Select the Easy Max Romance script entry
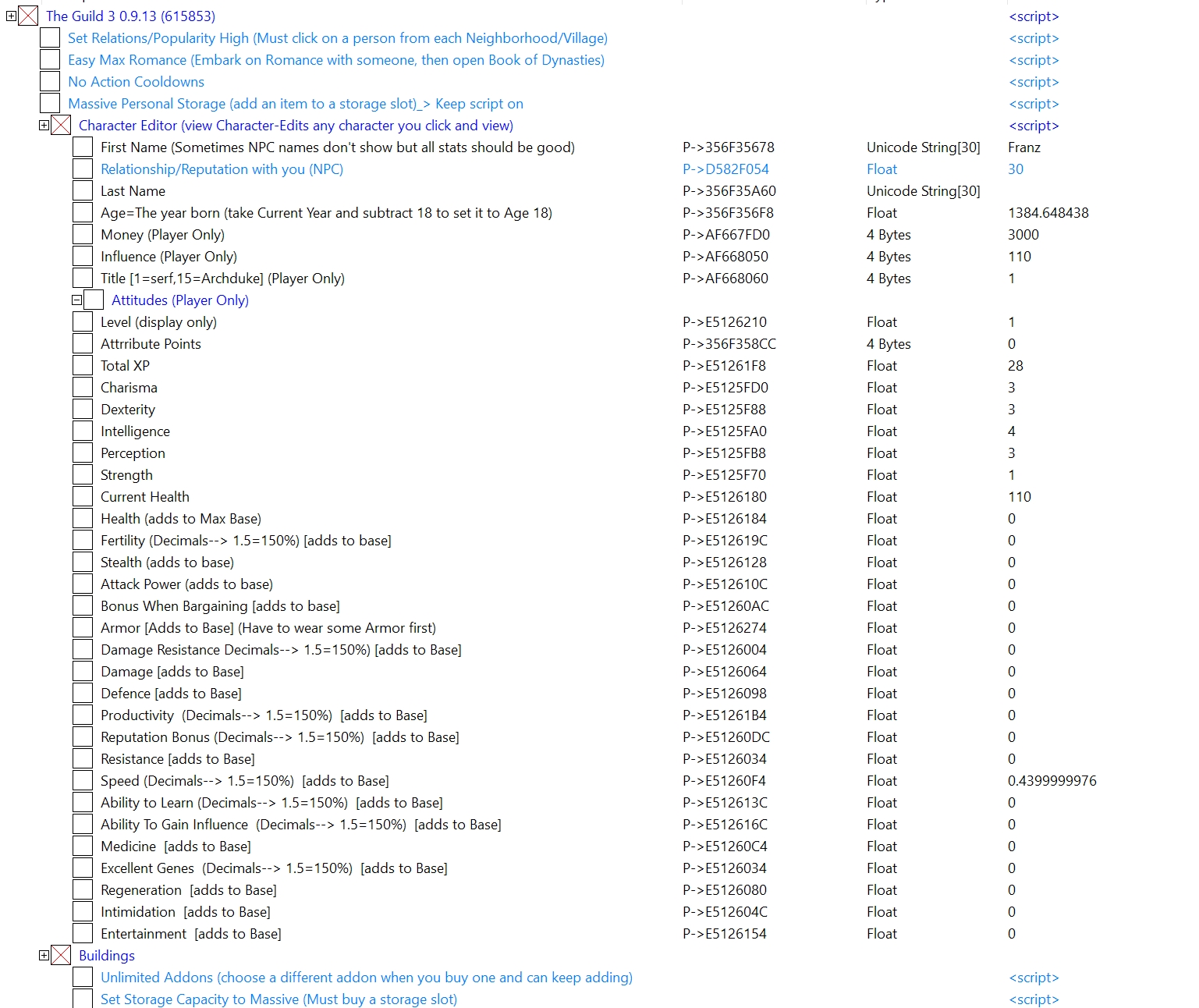The width and height of the screenshot is (1199, 1008). point(336,59)
